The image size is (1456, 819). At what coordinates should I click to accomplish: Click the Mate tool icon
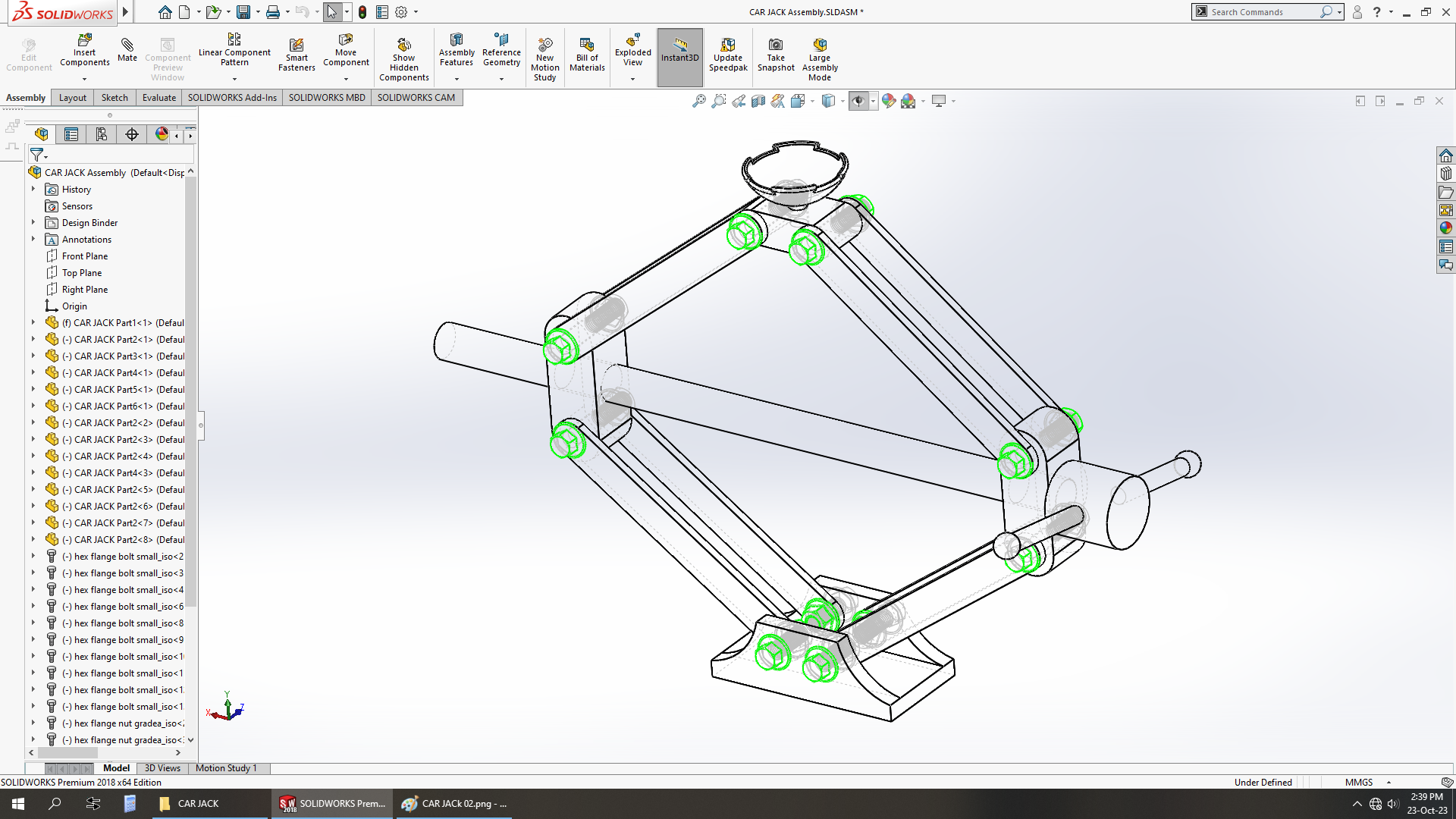point(127,45)
